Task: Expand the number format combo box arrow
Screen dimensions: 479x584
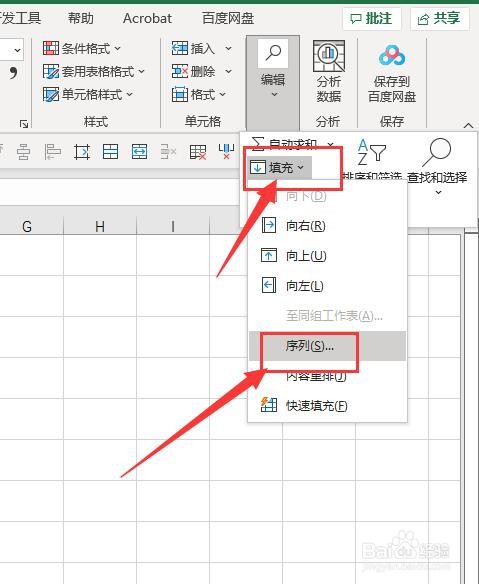Action: pyautogui.click(x=17, y=50)
